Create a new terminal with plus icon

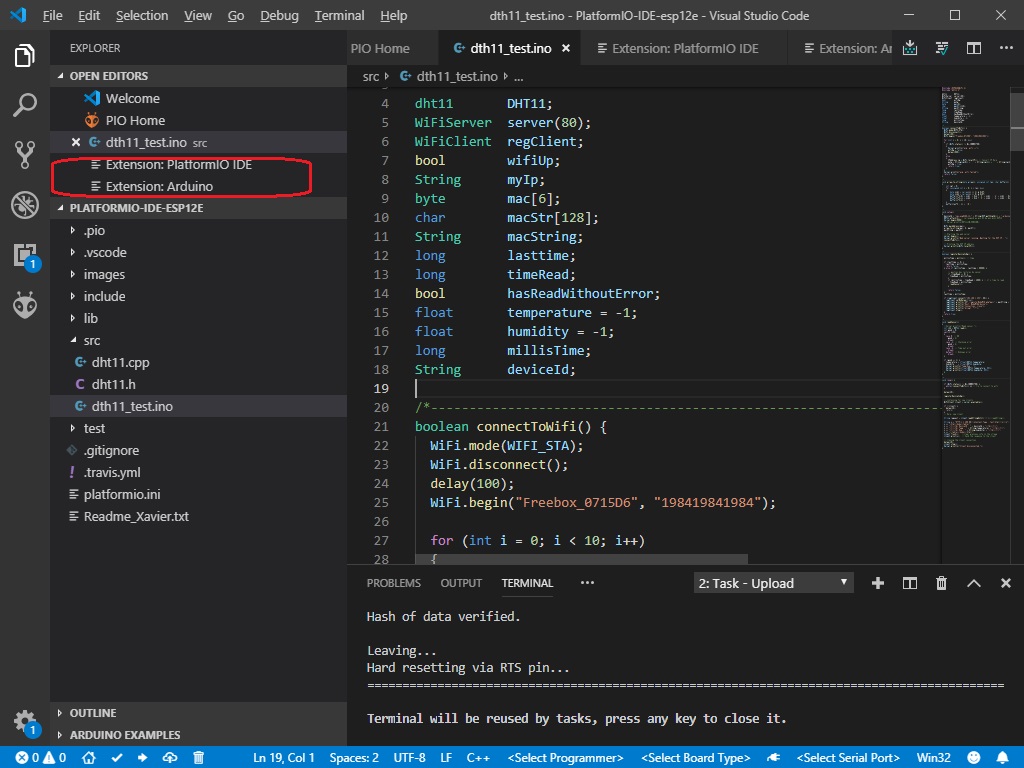point(878,583)
